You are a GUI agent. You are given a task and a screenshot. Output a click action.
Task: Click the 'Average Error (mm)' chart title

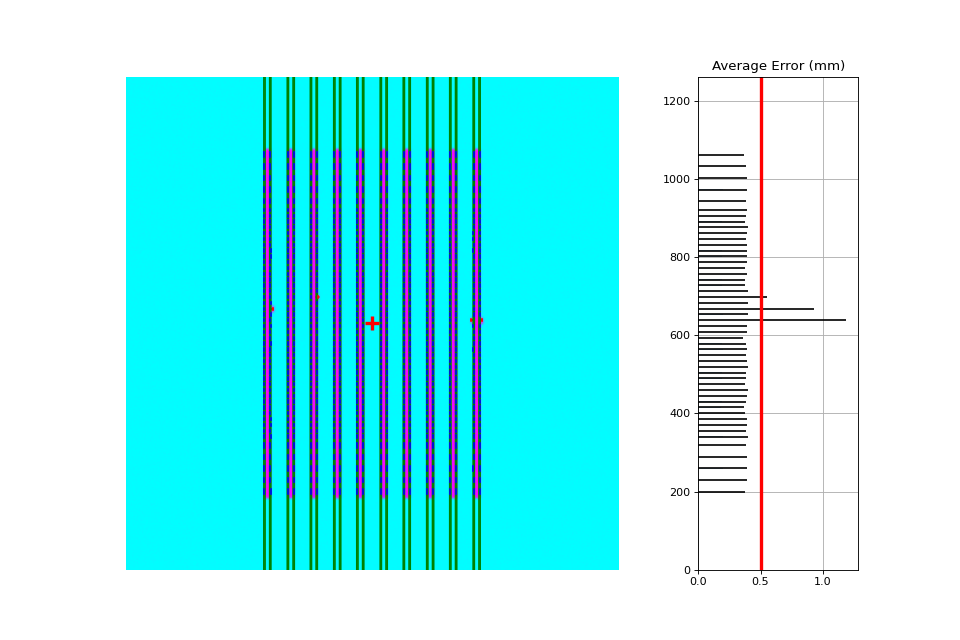(x=778, y=66)
